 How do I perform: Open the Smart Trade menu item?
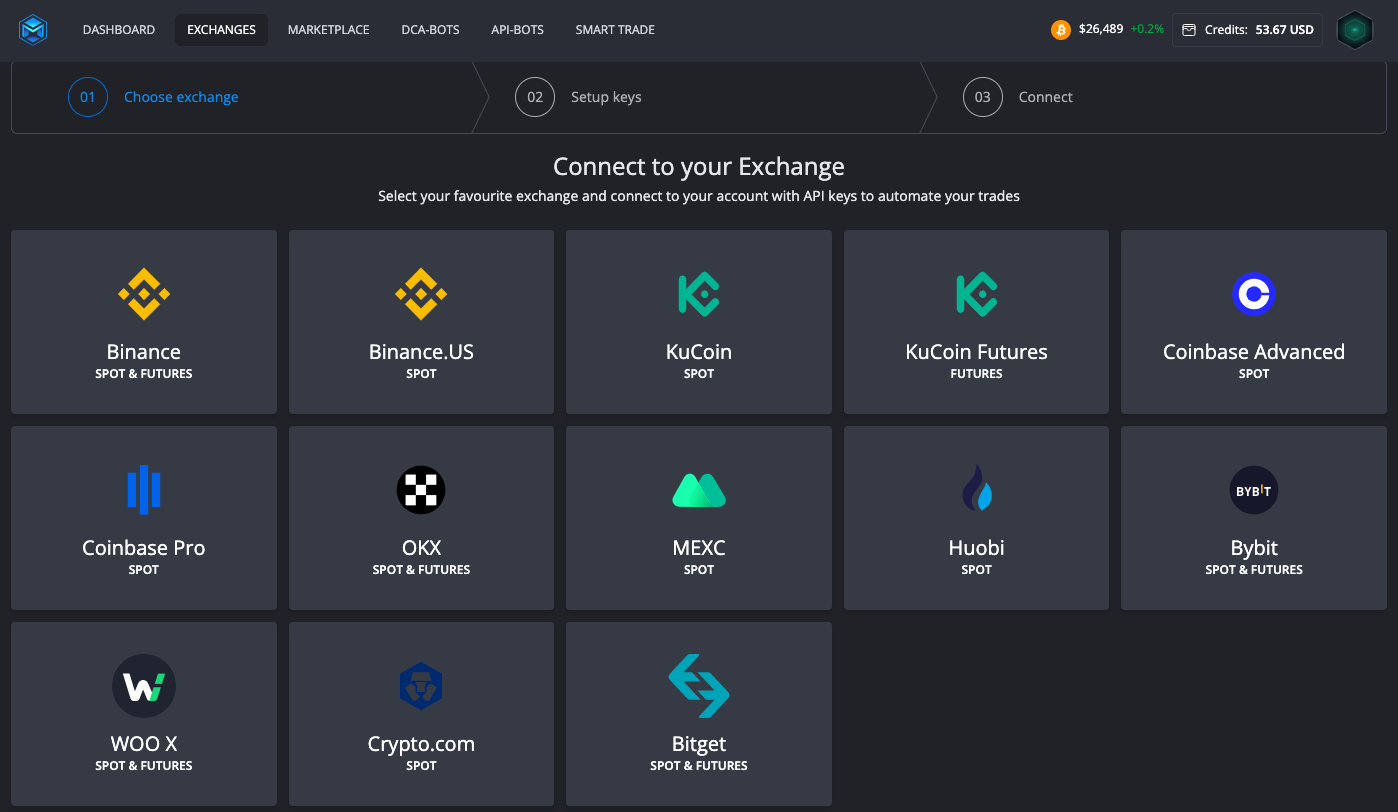615,30
